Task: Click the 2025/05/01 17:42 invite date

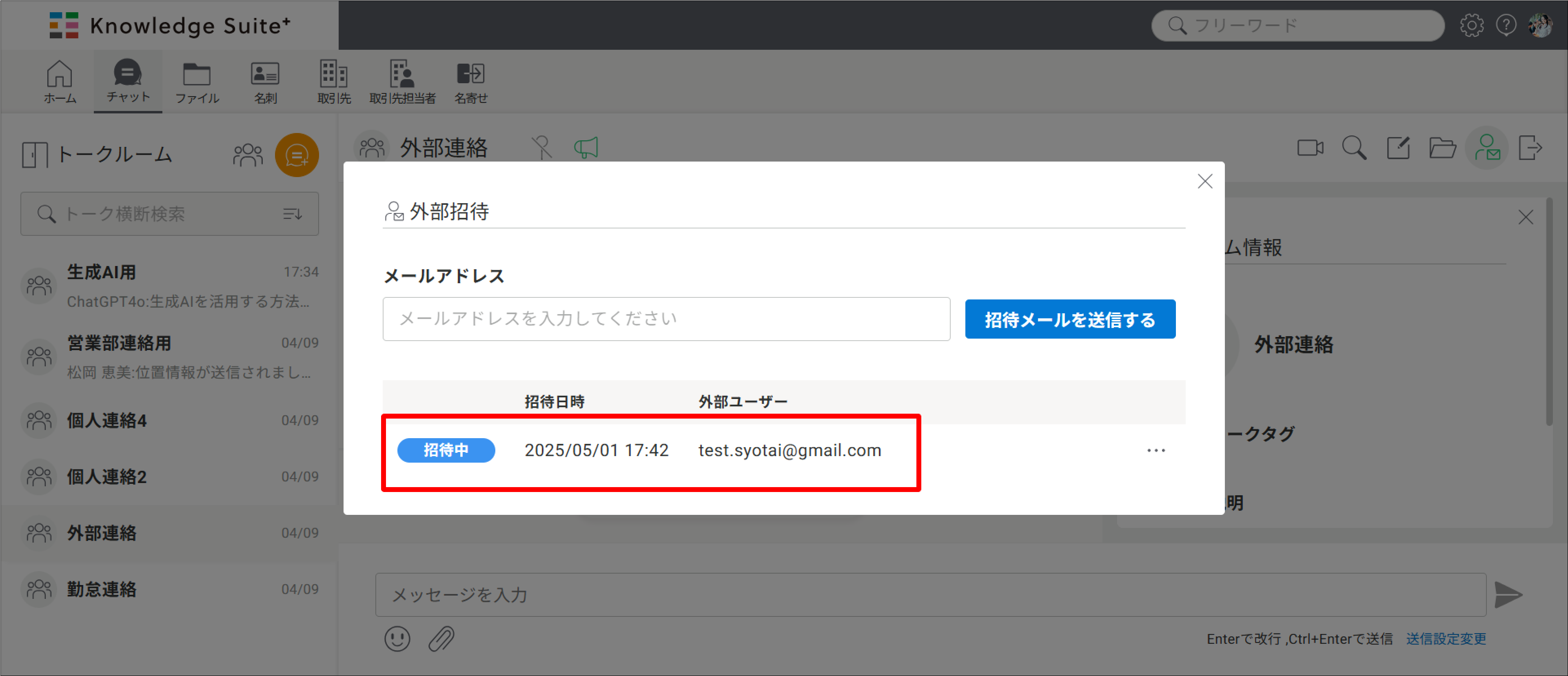Action: [x=596, y=450]
